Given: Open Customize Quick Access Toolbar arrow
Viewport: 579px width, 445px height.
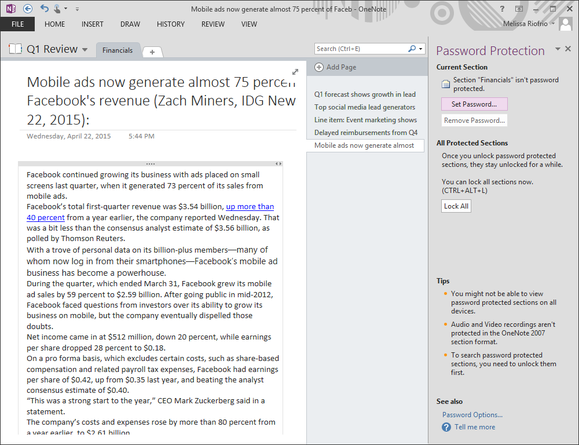Looking at the screenshot, I should (x=77, y=8).
